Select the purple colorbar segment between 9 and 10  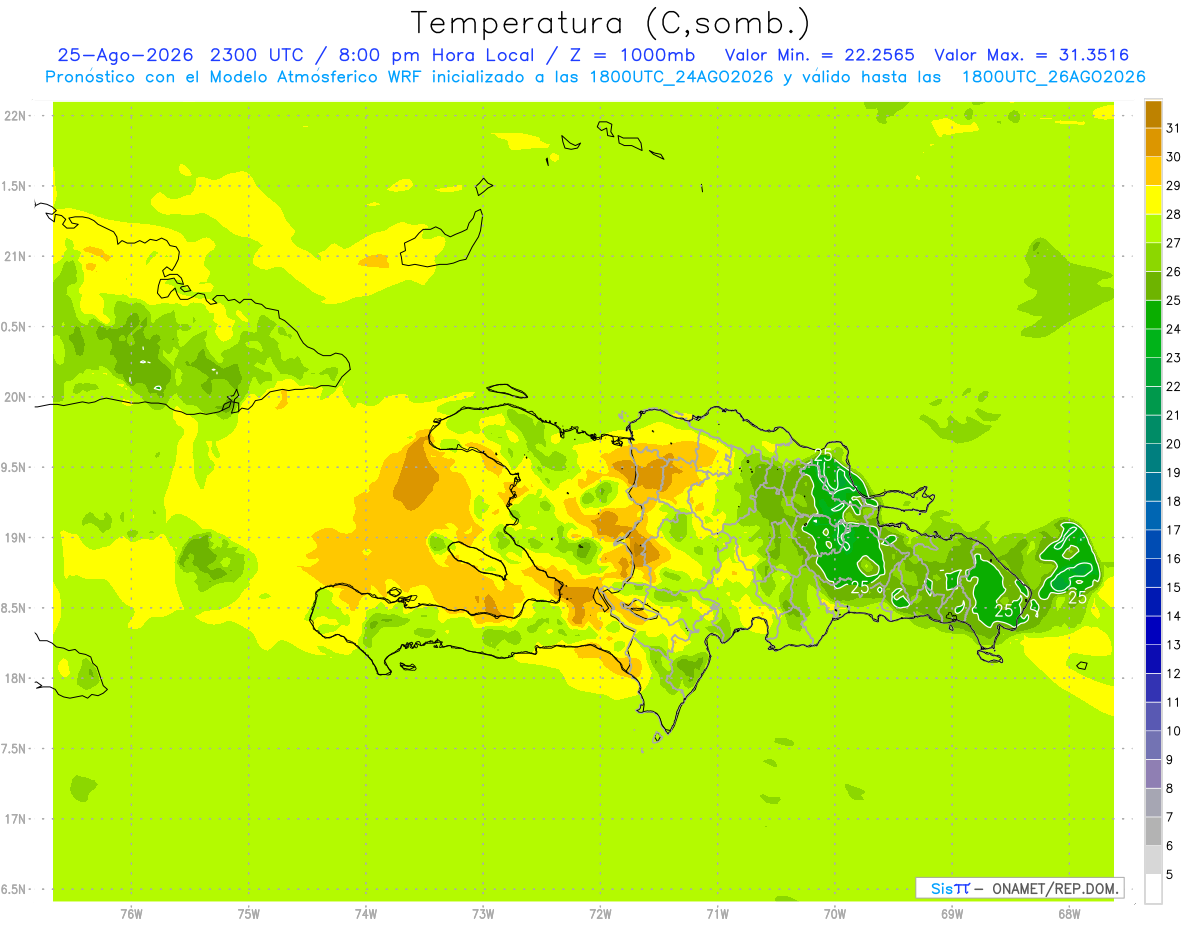click(x=1153, y=745)
